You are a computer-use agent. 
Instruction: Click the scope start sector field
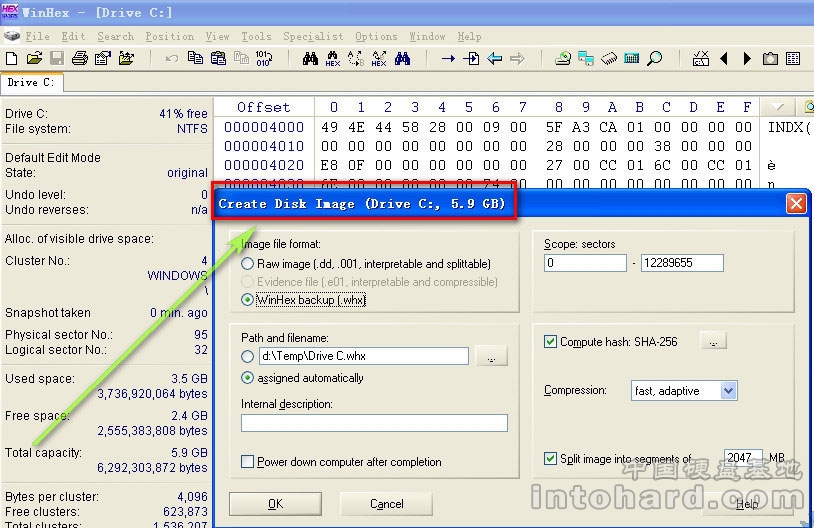(x=585, y=263)
